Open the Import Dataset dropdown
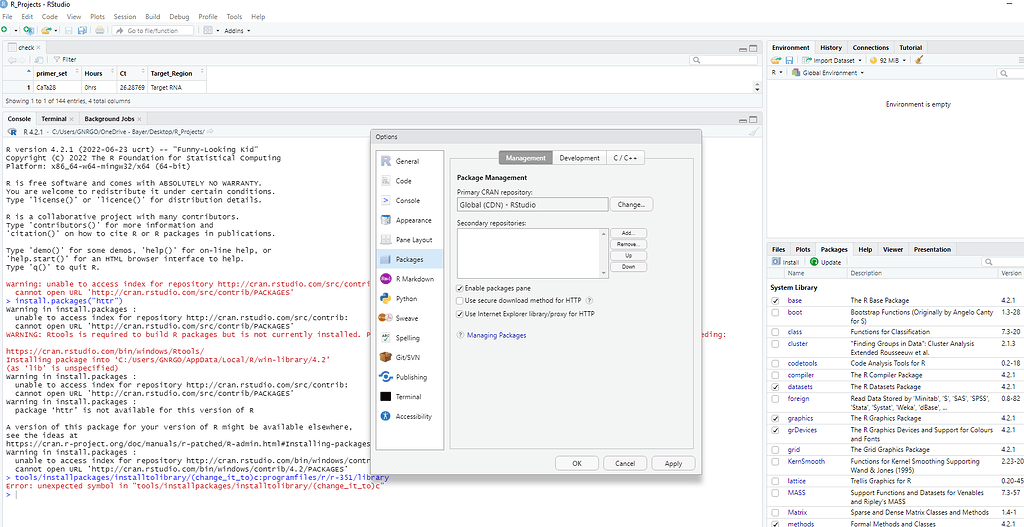1024x527 pixels. click(x=831, y=60)
